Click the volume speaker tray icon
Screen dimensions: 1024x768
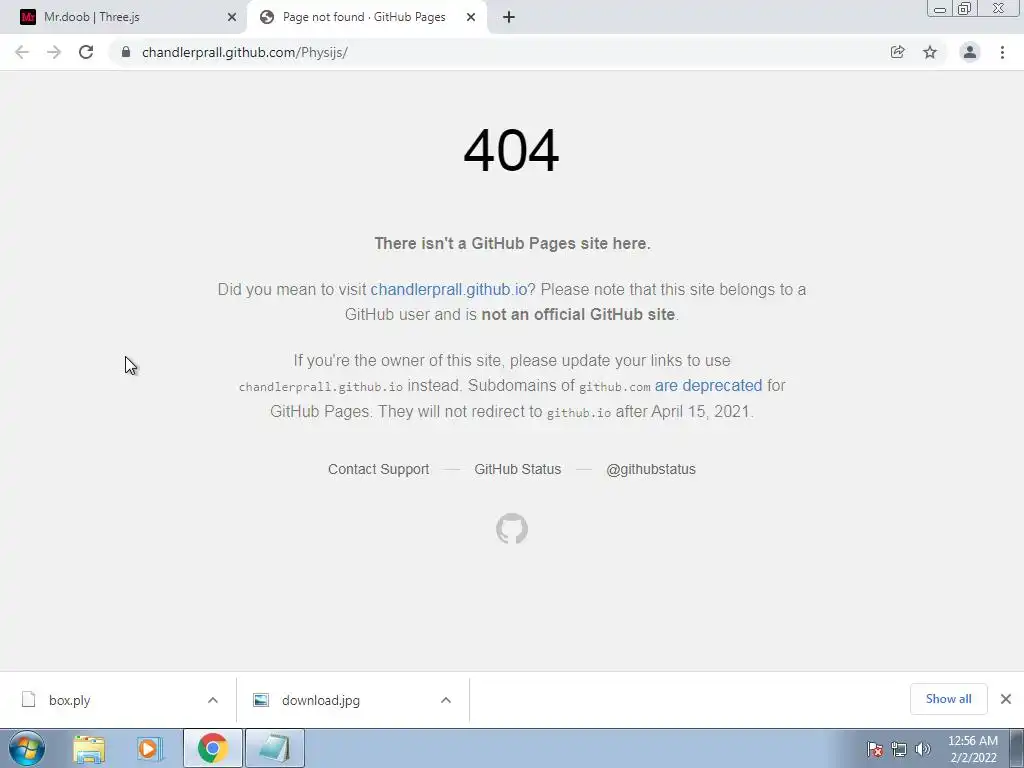(x=923, y=749)
